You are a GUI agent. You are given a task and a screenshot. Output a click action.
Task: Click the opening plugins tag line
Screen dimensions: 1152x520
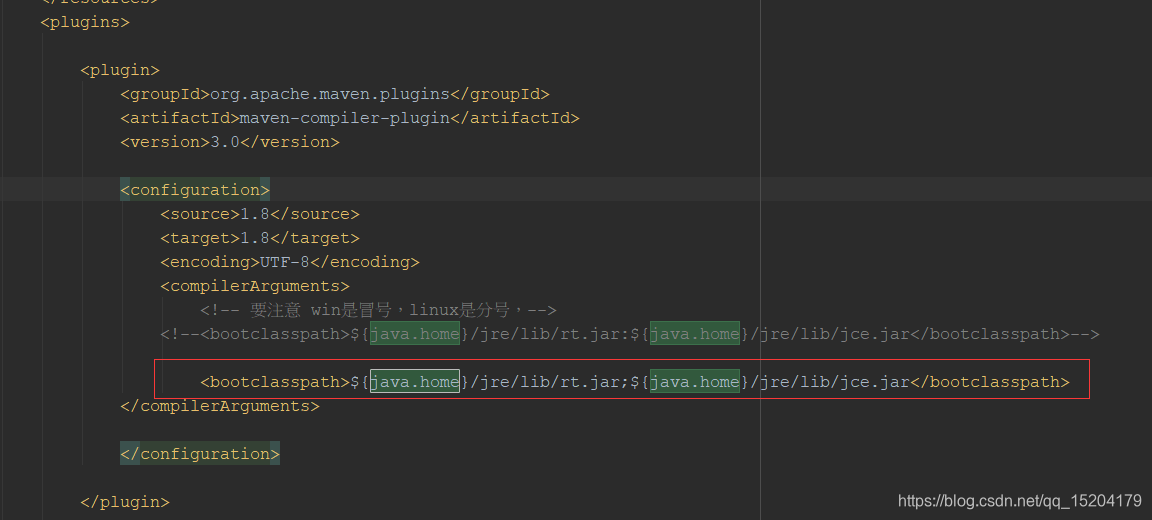(x=84, y=22)
